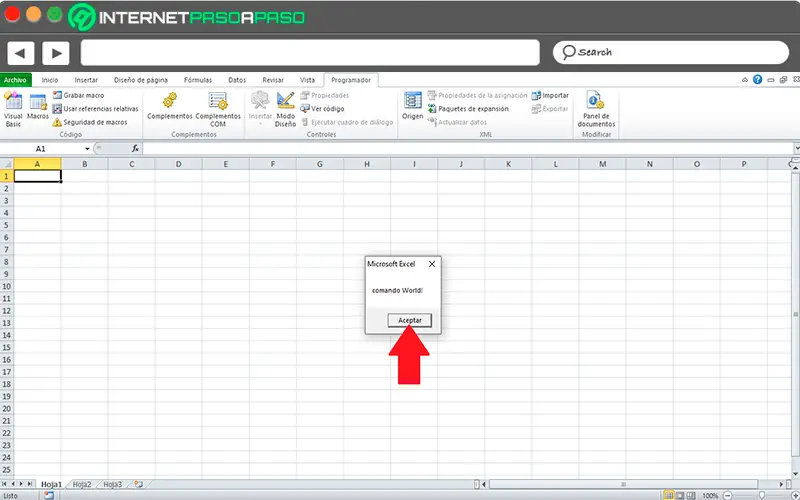Click the browser address bar
This screenshot has width=800, height=500.
310,53
